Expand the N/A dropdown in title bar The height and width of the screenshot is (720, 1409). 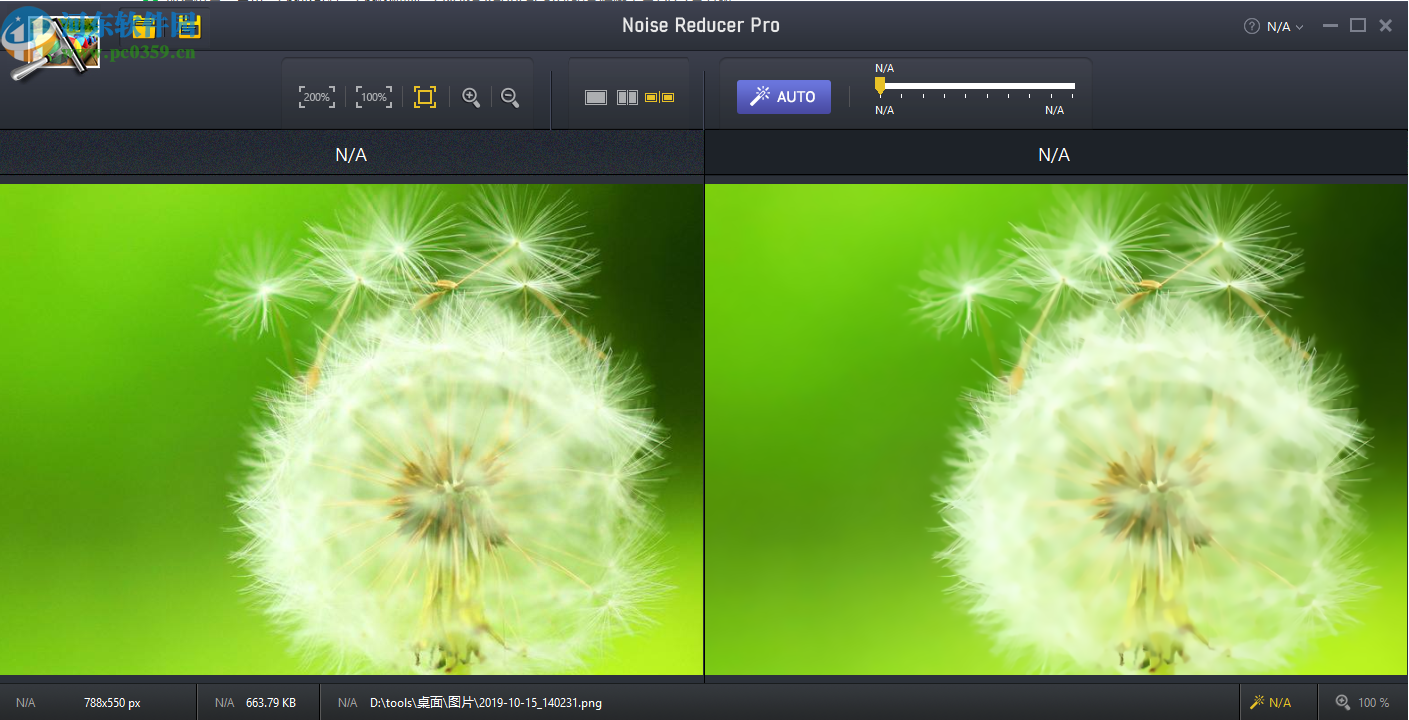(1285, 27)
